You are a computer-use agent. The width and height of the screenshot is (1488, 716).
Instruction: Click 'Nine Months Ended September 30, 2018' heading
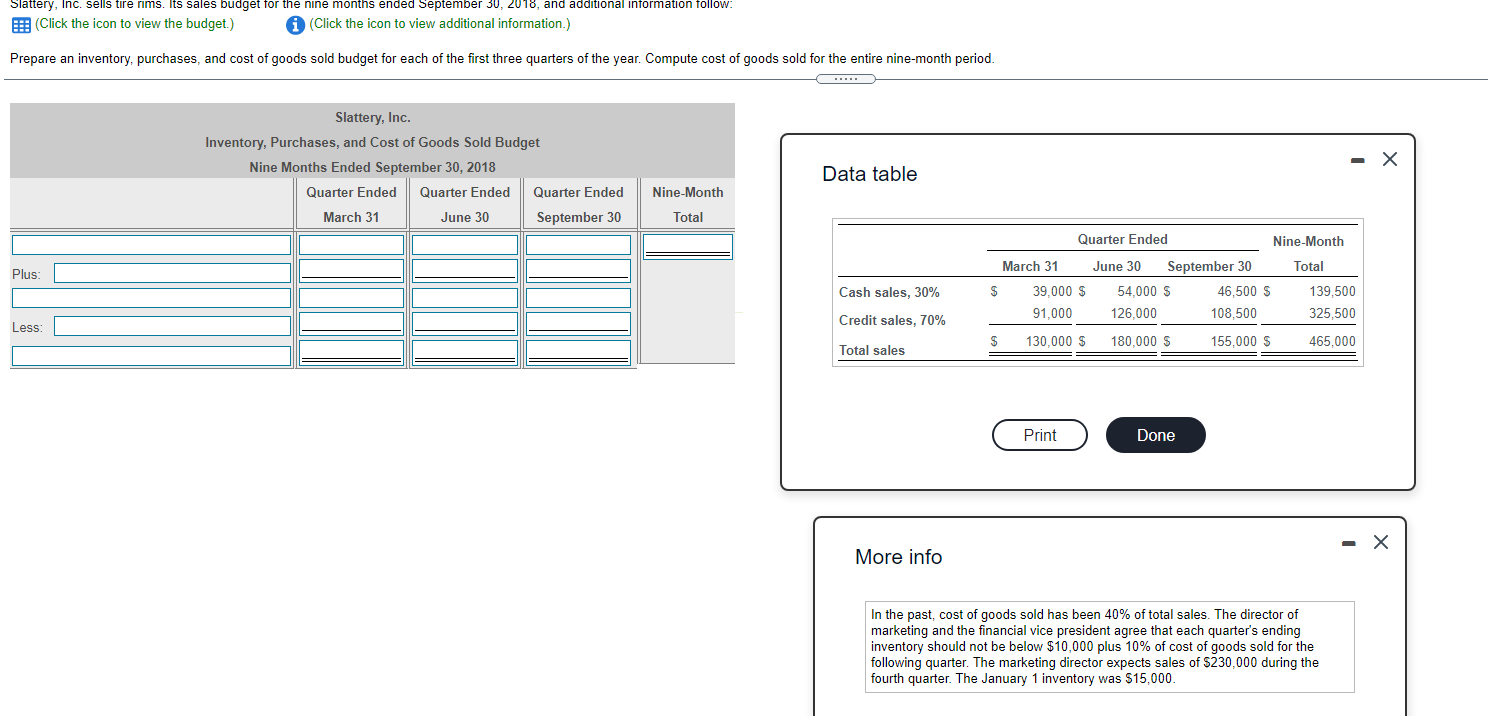(372, 167)
